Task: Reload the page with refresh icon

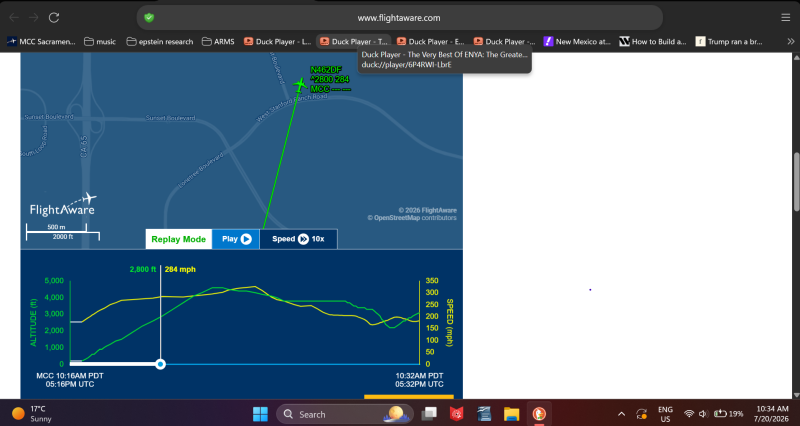Action: (54, 17)
